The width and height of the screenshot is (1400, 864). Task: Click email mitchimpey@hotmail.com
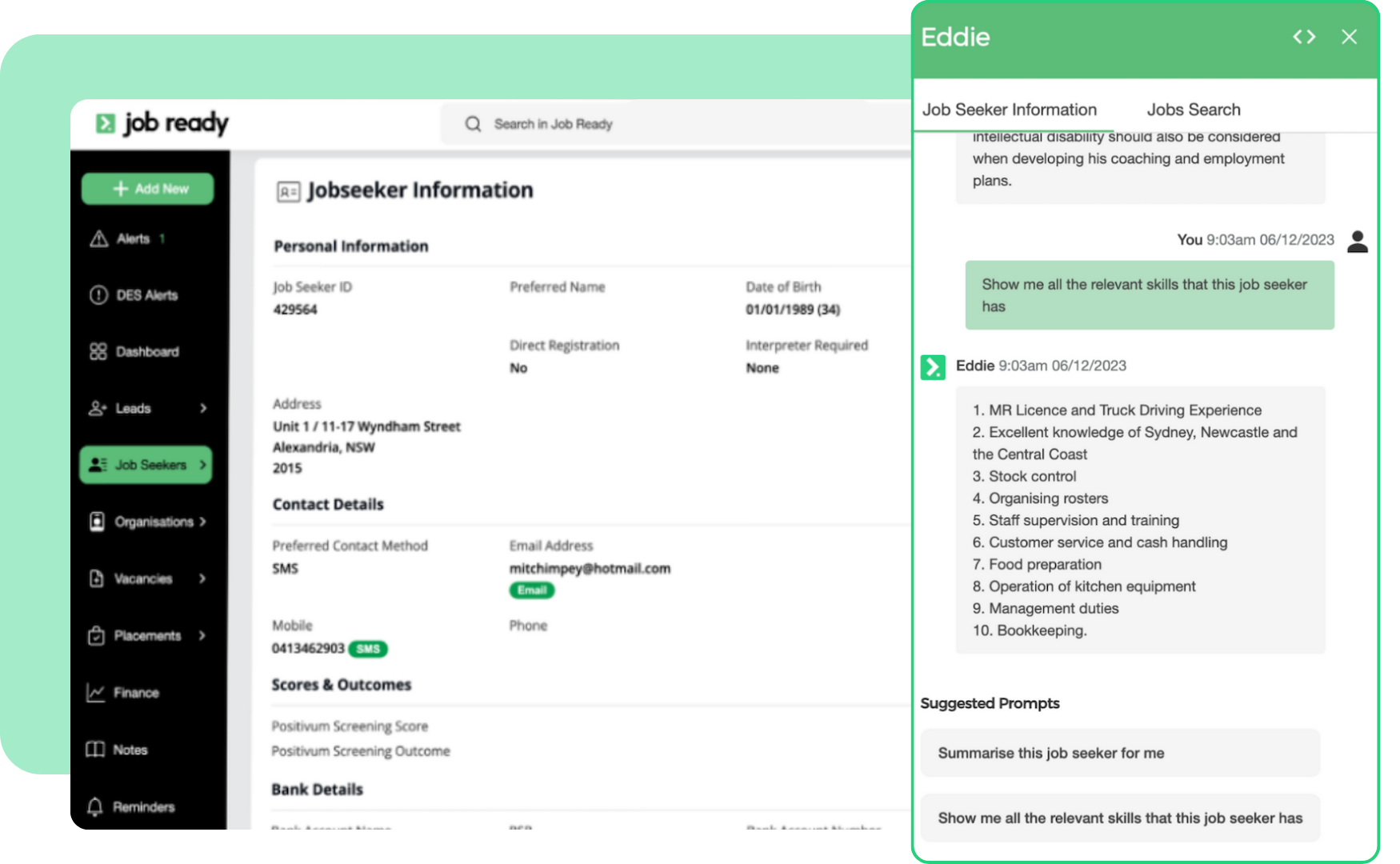click(590, 569)
